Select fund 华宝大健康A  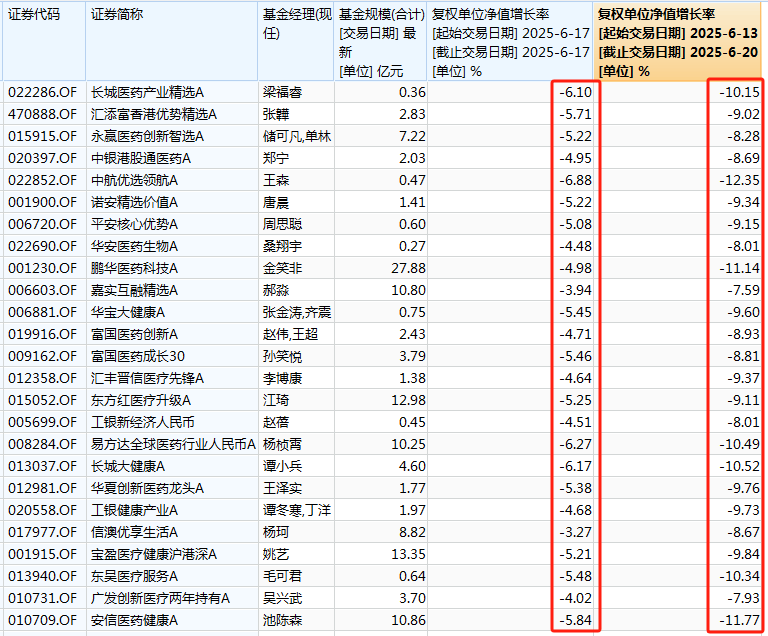pos(128,313)
